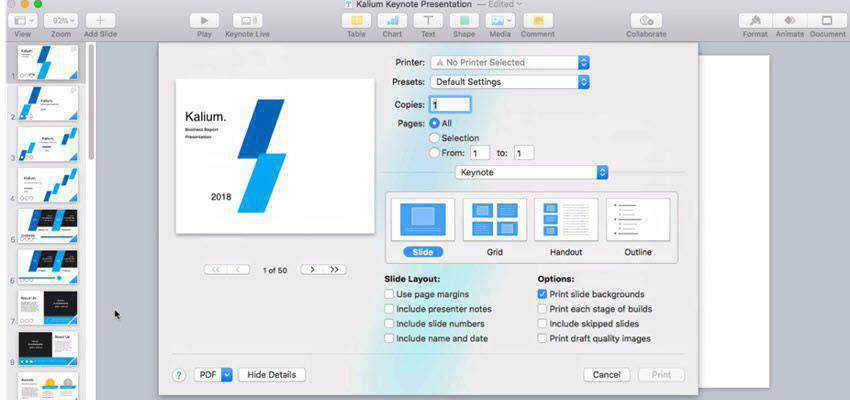
Task: Select slide 5 thumbnail in navigator
Action: tap(48, 226)
